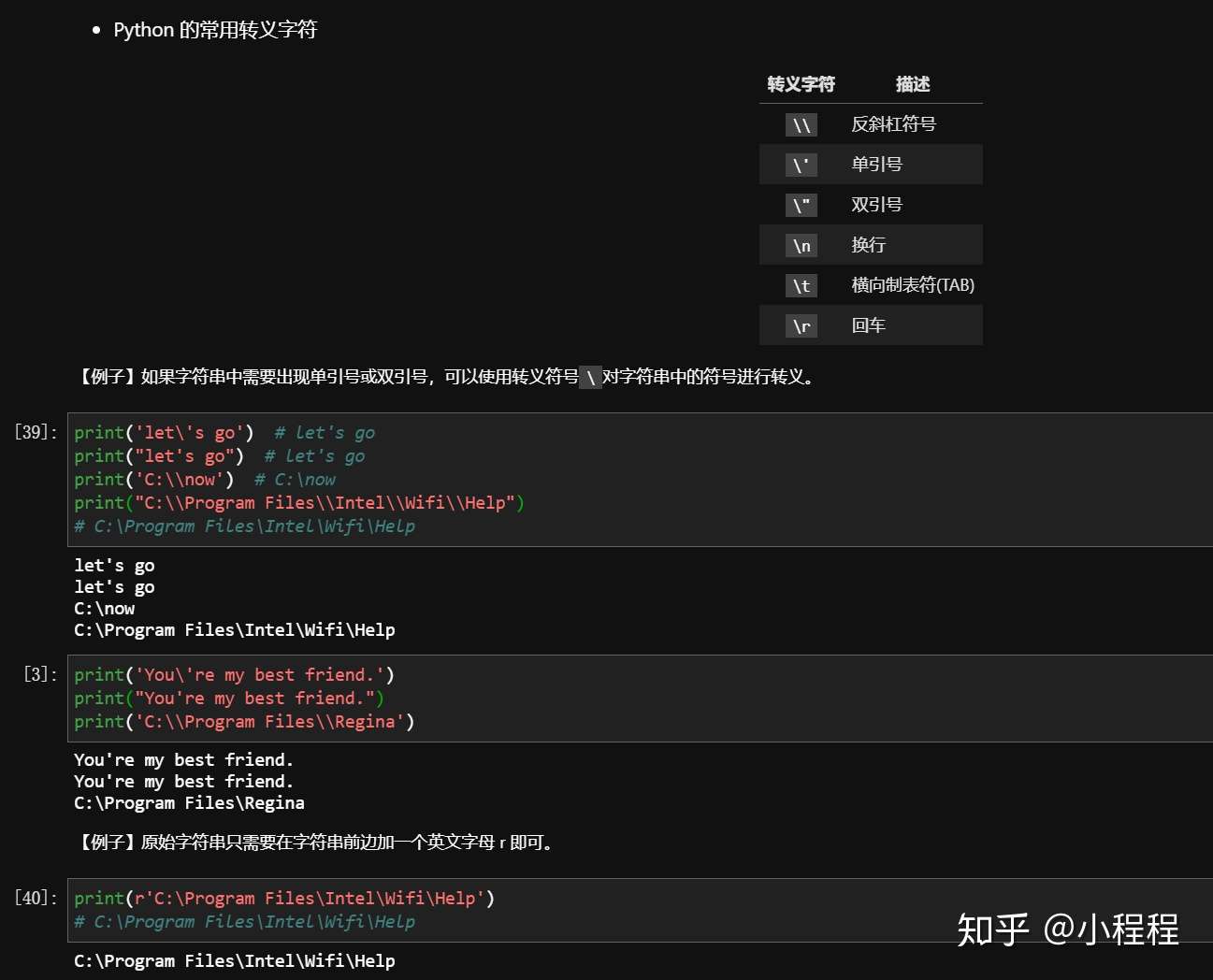The image size is (1213, 980).
Task: Click cell 39 output 'C:\Program Files\Intel\Wifi\Help'
Action: tap(235, 630)
